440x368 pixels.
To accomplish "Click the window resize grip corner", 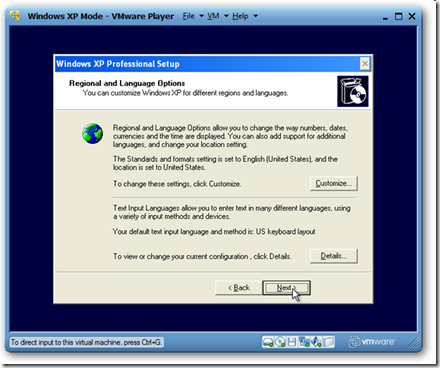I will point(413,343).
